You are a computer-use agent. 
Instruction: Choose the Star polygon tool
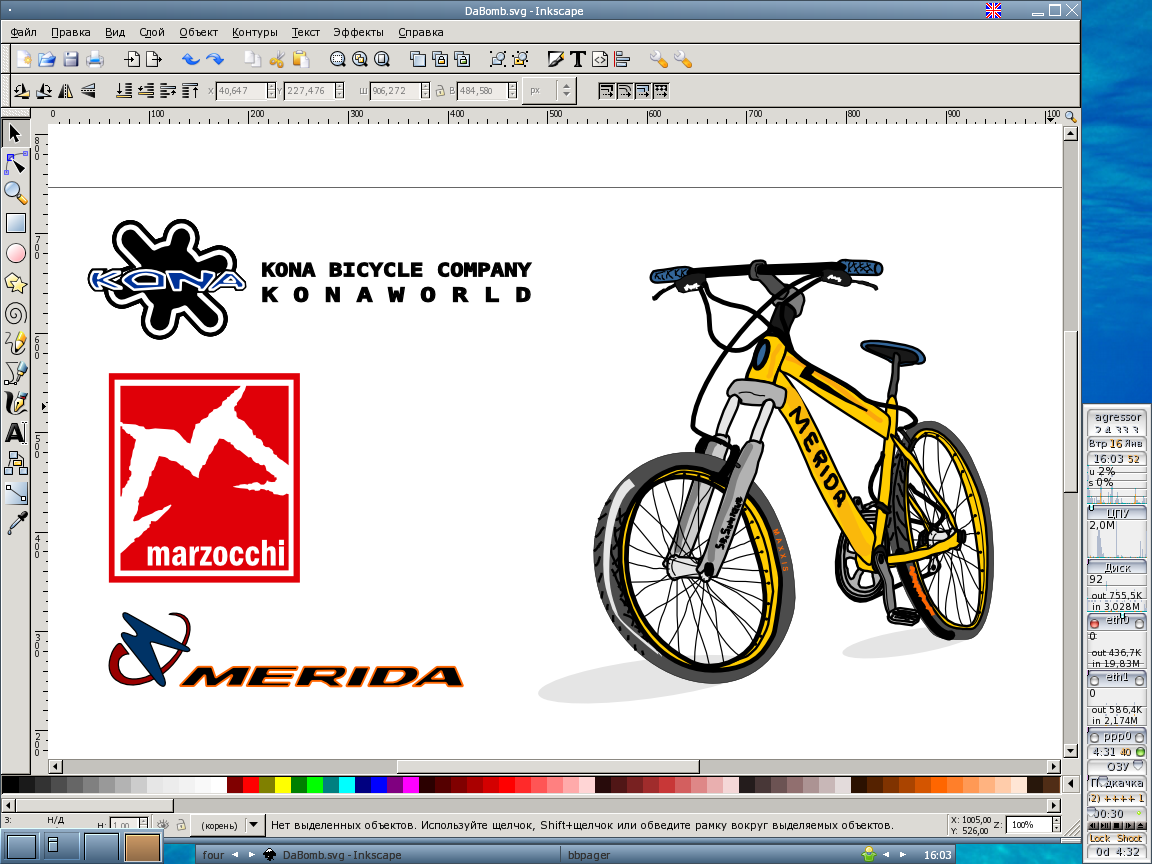[15, 283]
